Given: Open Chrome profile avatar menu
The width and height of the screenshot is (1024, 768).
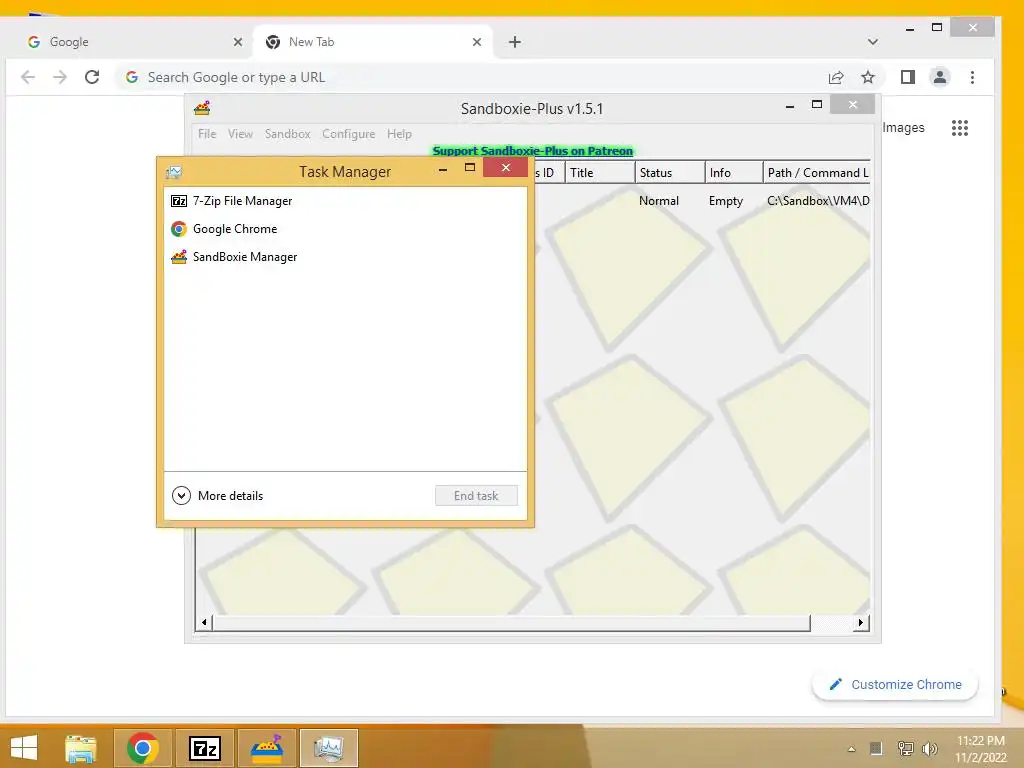Looking at the screenshot, I should [940, 77].
